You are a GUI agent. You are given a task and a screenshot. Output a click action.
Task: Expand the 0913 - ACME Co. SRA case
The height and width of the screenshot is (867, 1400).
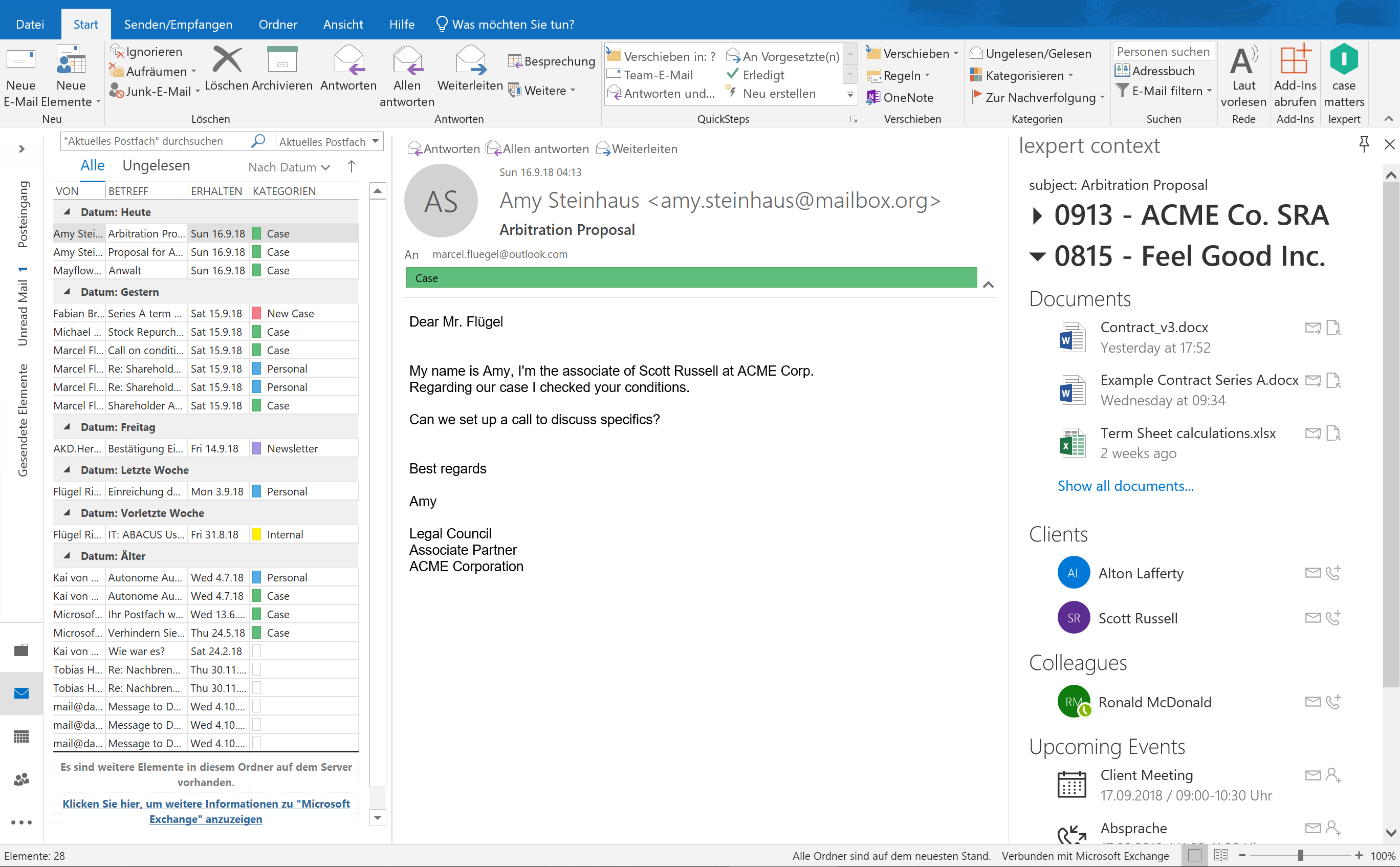(x=1037, y=216)
